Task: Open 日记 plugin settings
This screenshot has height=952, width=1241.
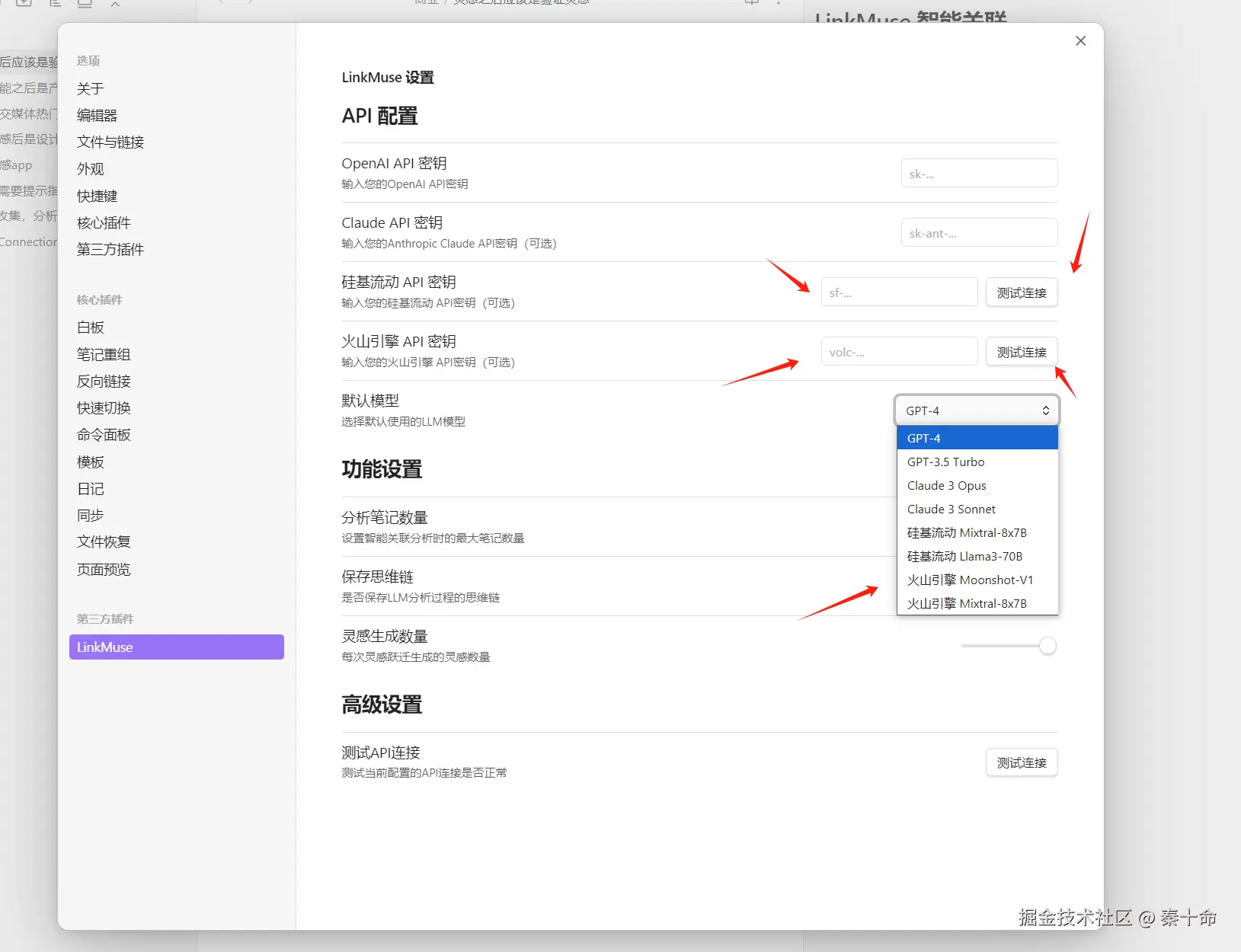Action: click(91, 488)
